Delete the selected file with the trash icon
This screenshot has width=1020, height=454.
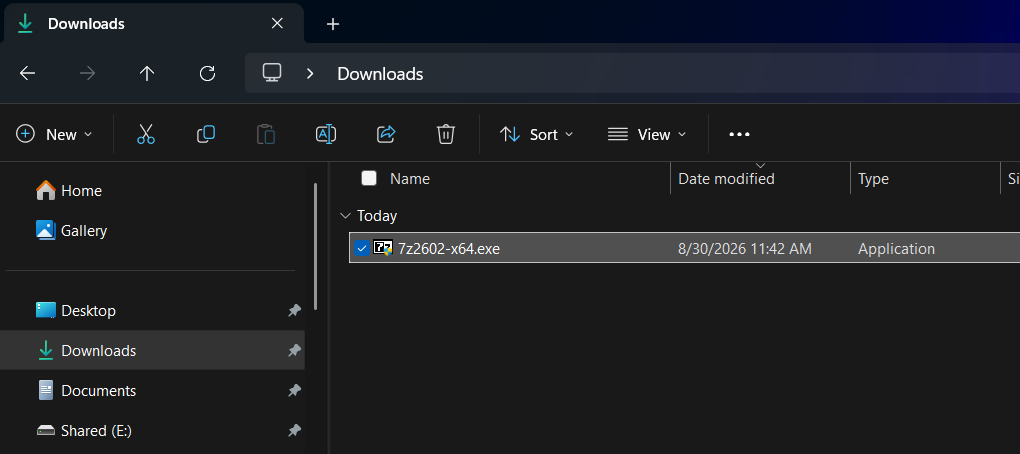tap(446, 135)
